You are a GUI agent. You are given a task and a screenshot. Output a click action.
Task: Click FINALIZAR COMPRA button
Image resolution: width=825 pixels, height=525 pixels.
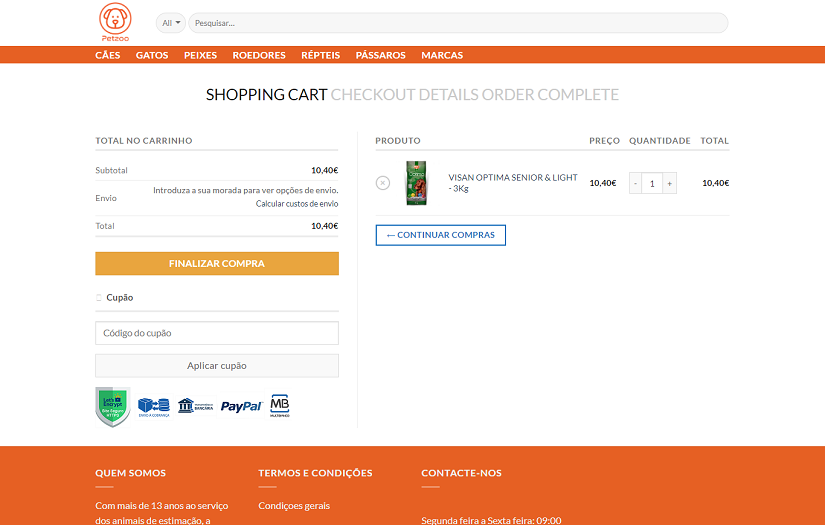pyautogui.click(x=217, y=264)
